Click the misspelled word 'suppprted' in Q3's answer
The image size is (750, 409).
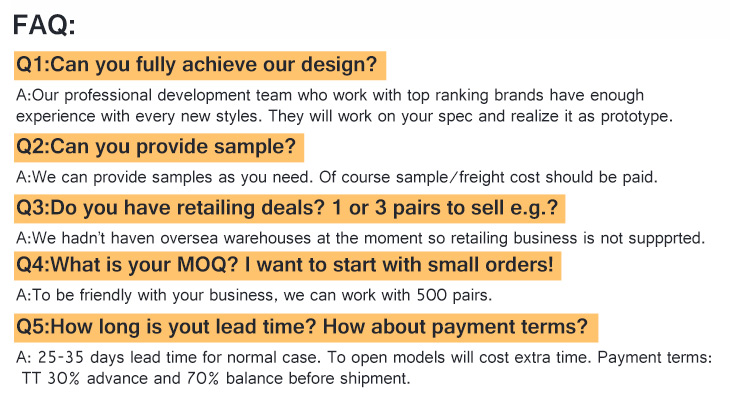point(667,238)
